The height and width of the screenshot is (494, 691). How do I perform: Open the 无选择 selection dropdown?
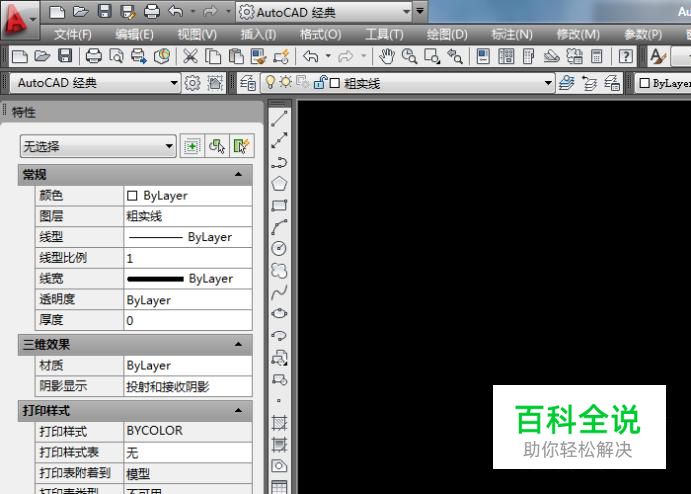[98, 146]
